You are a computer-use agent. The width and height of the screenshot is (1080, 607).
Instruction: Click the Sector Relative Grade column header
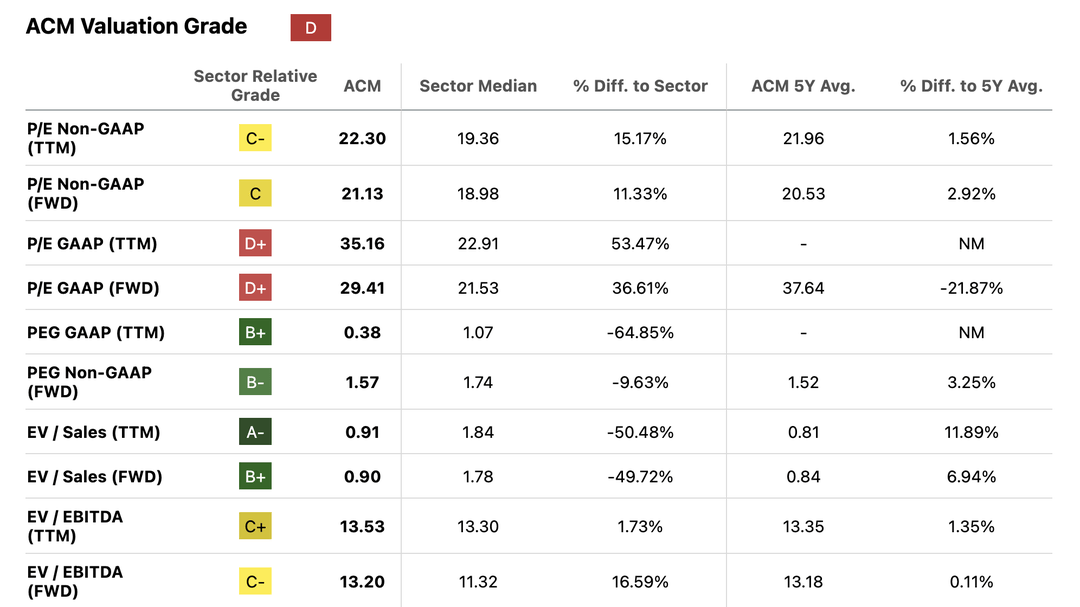pyautogui.click(x=255, y=85)
